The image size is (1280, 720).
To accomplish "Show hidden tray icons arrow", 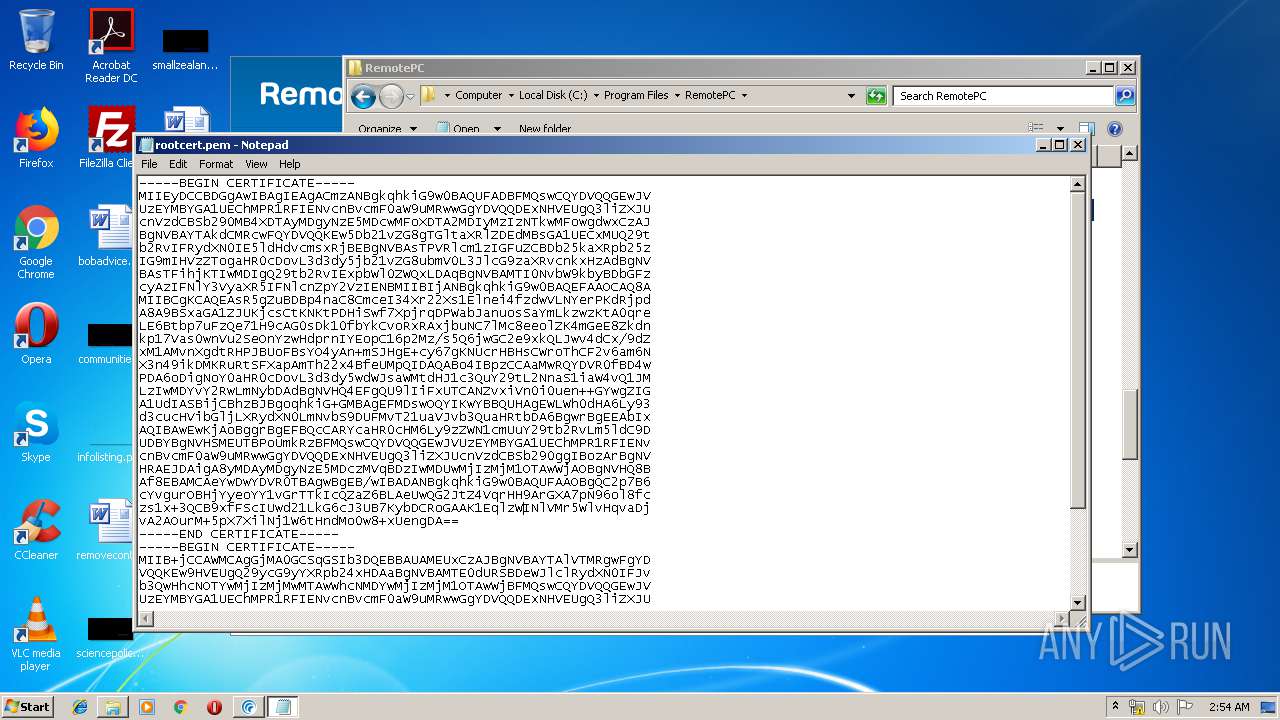I will (x=1115, y=707).
